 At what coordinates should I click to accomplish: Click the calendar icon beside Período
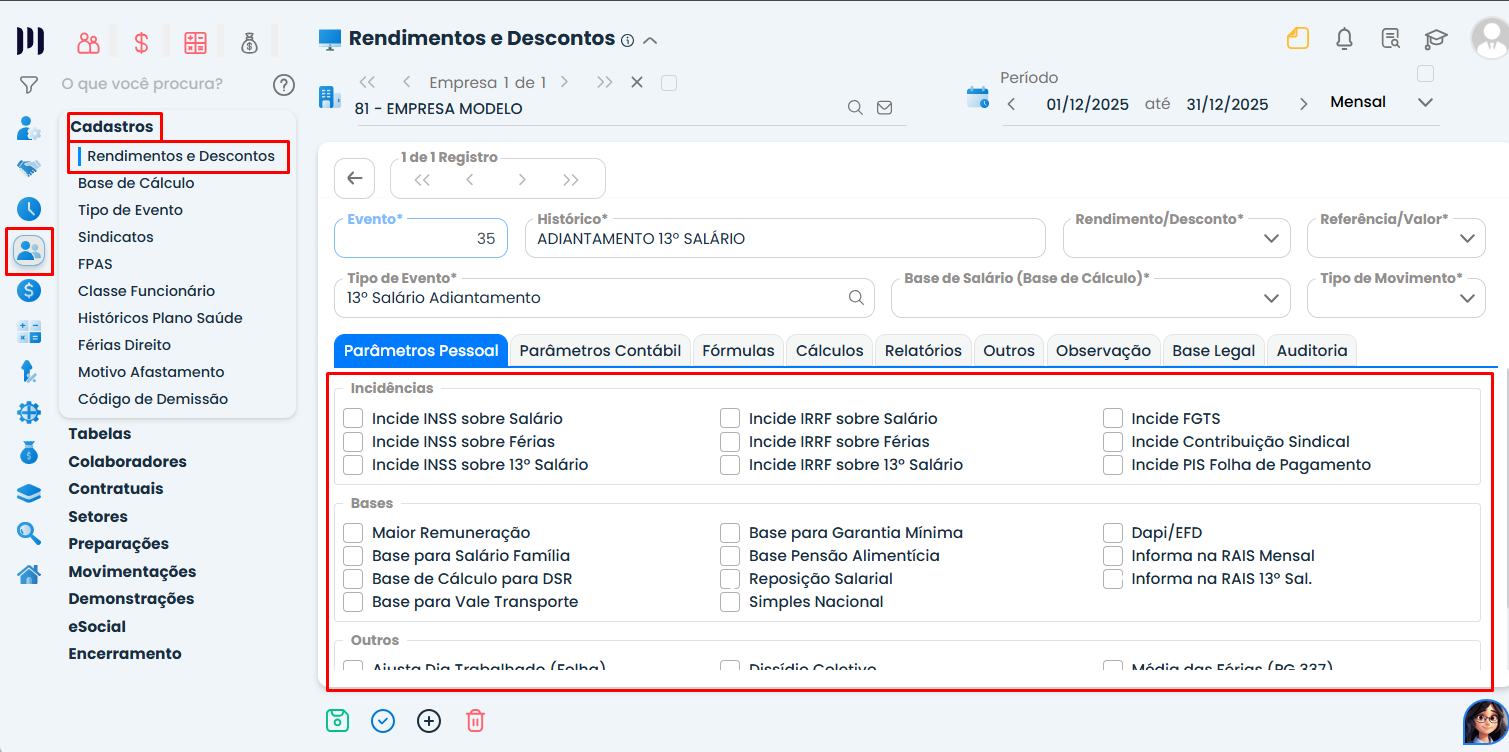point(977,98)
